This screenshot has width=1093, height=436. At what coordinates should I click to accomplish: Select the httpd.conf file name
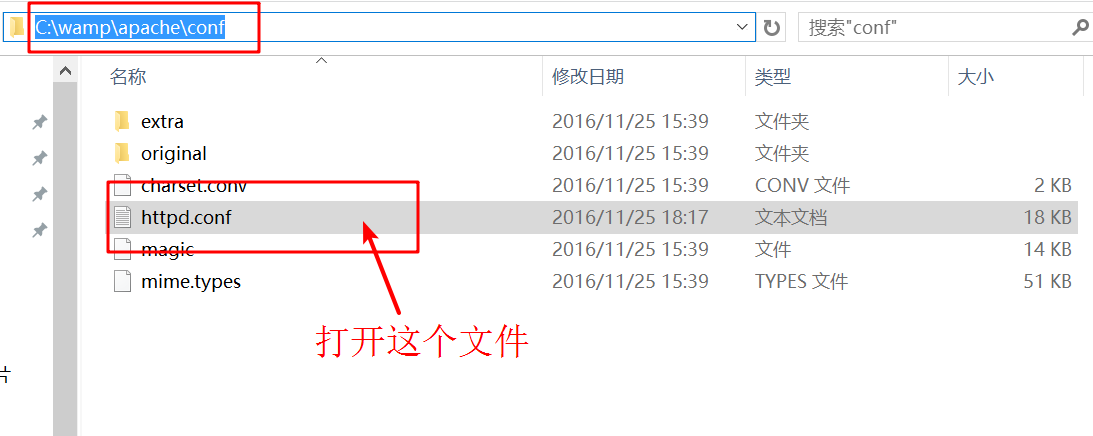click(x=186, y=218)
